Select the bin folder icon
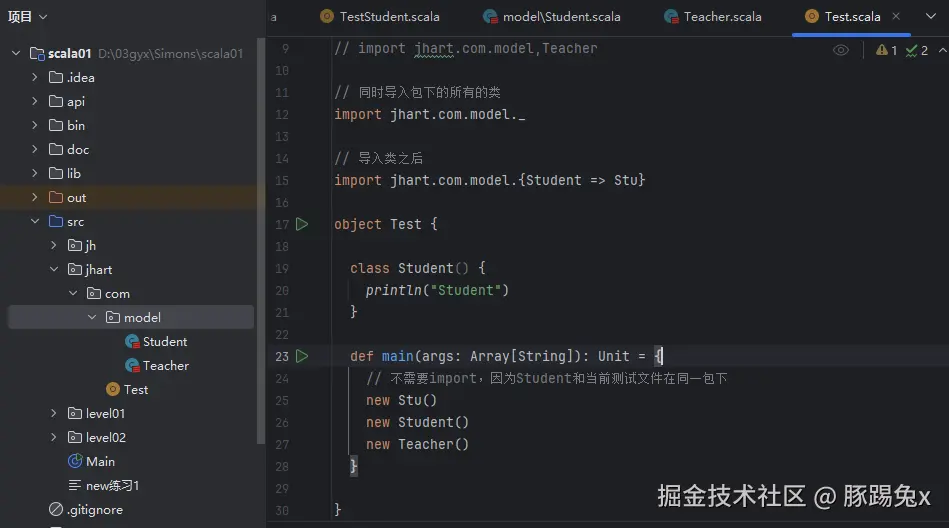The image size is (949, 528). (x=56, y=125)
